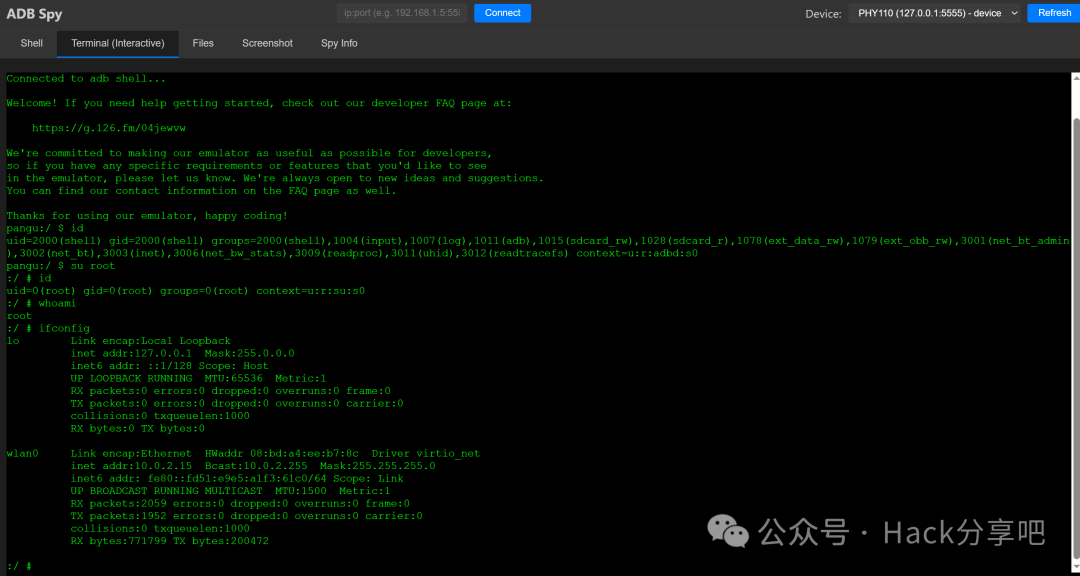Click the 'UP BROADCAST RUNNING MULTICAST' line
The height and width of the screenshot is (576, 1080).
click(230, 491)
